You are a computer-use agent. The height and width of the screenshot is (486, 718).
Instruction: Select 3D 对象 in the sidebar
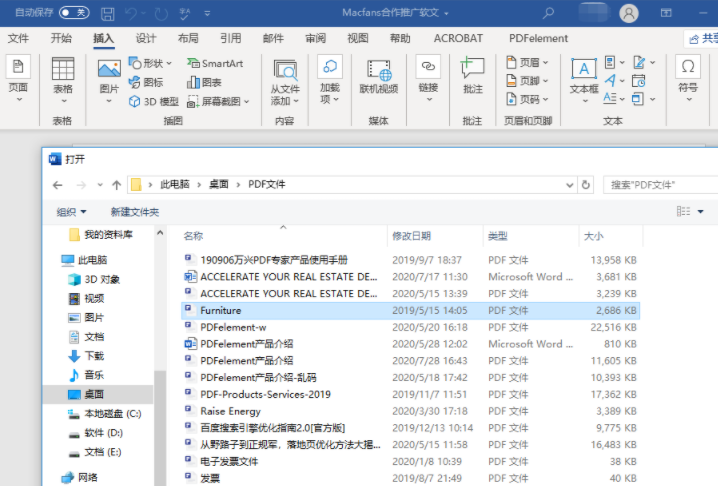click(94, 279)
